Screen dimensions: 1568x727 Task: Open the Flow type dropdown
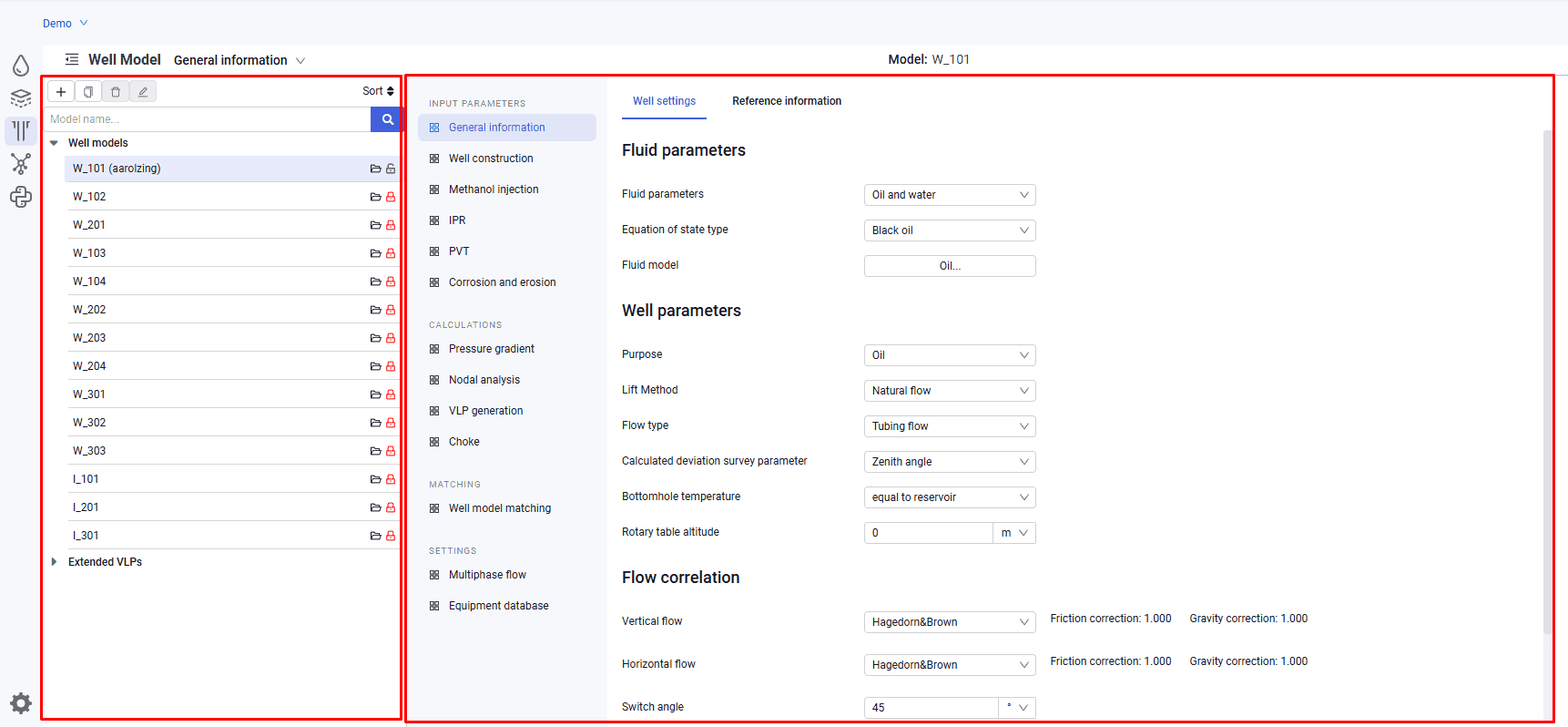click(950, 426)
